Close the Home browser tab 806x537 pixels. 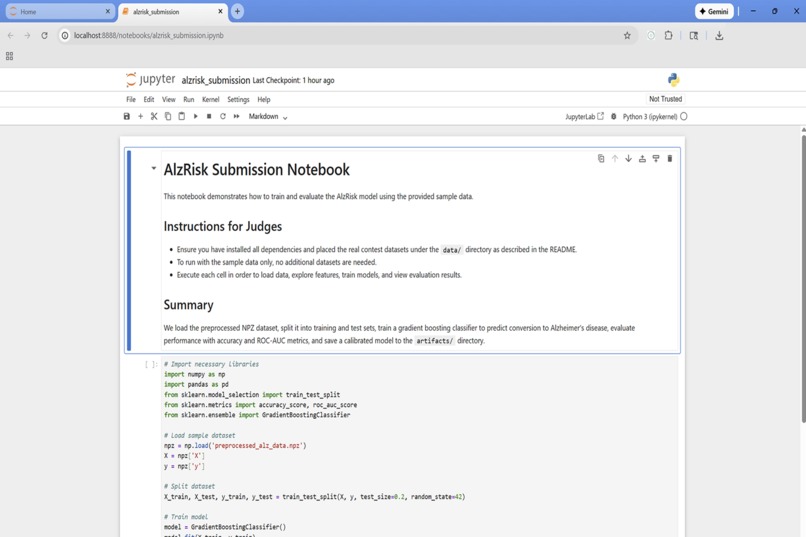pyautogui.click(x=108, y=11)
